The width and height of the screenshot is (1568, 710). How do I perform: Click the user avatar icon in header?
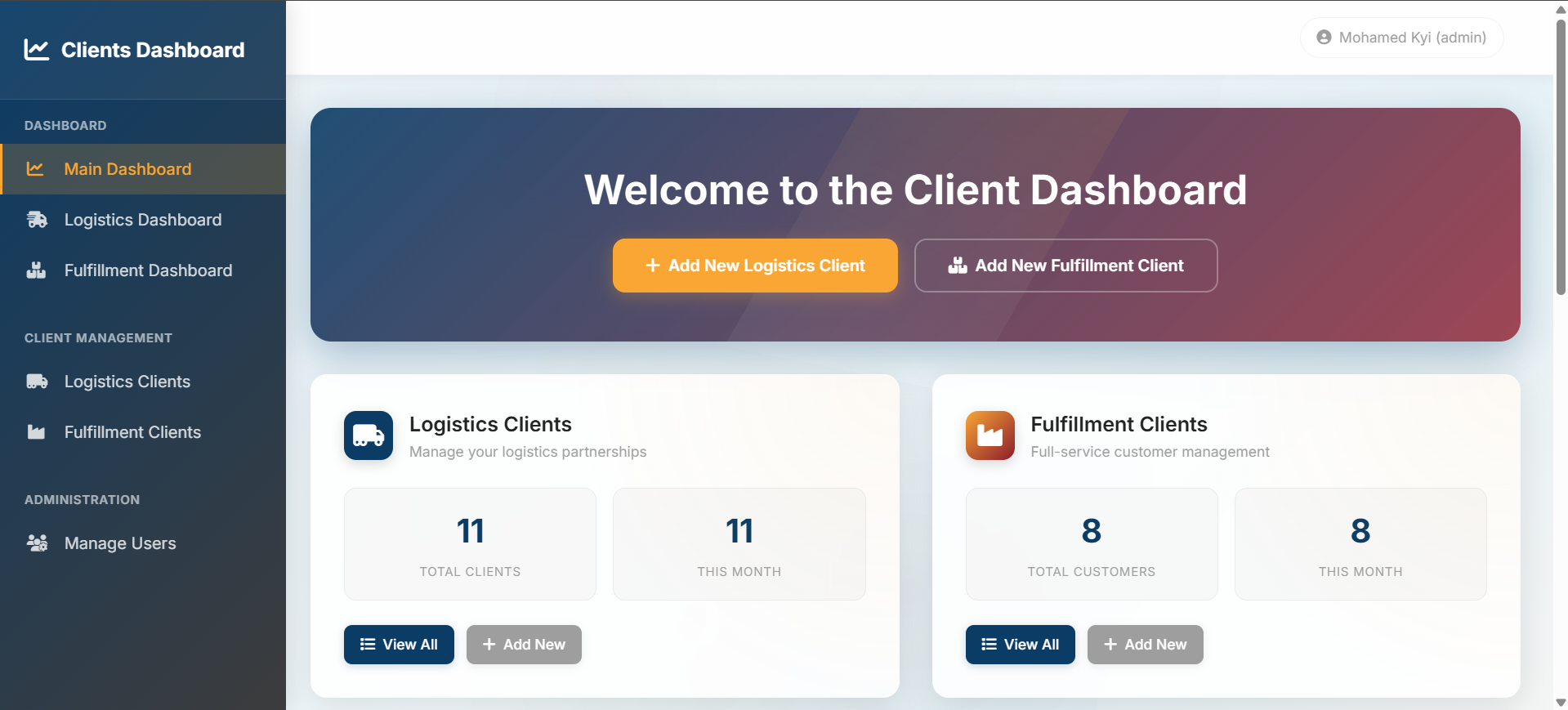tap(1324, 38)
